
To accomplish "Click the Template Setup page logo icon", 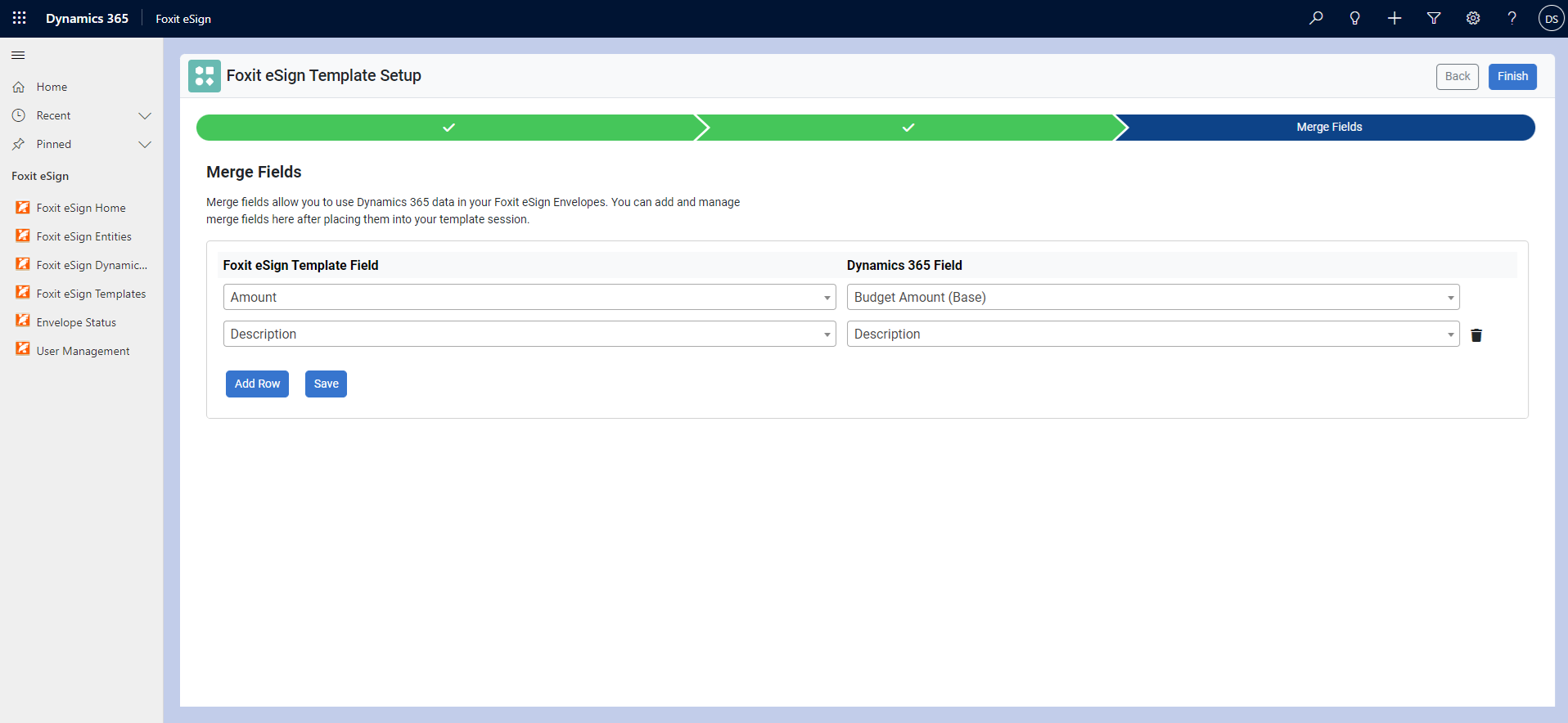I will tap(205, 76).
